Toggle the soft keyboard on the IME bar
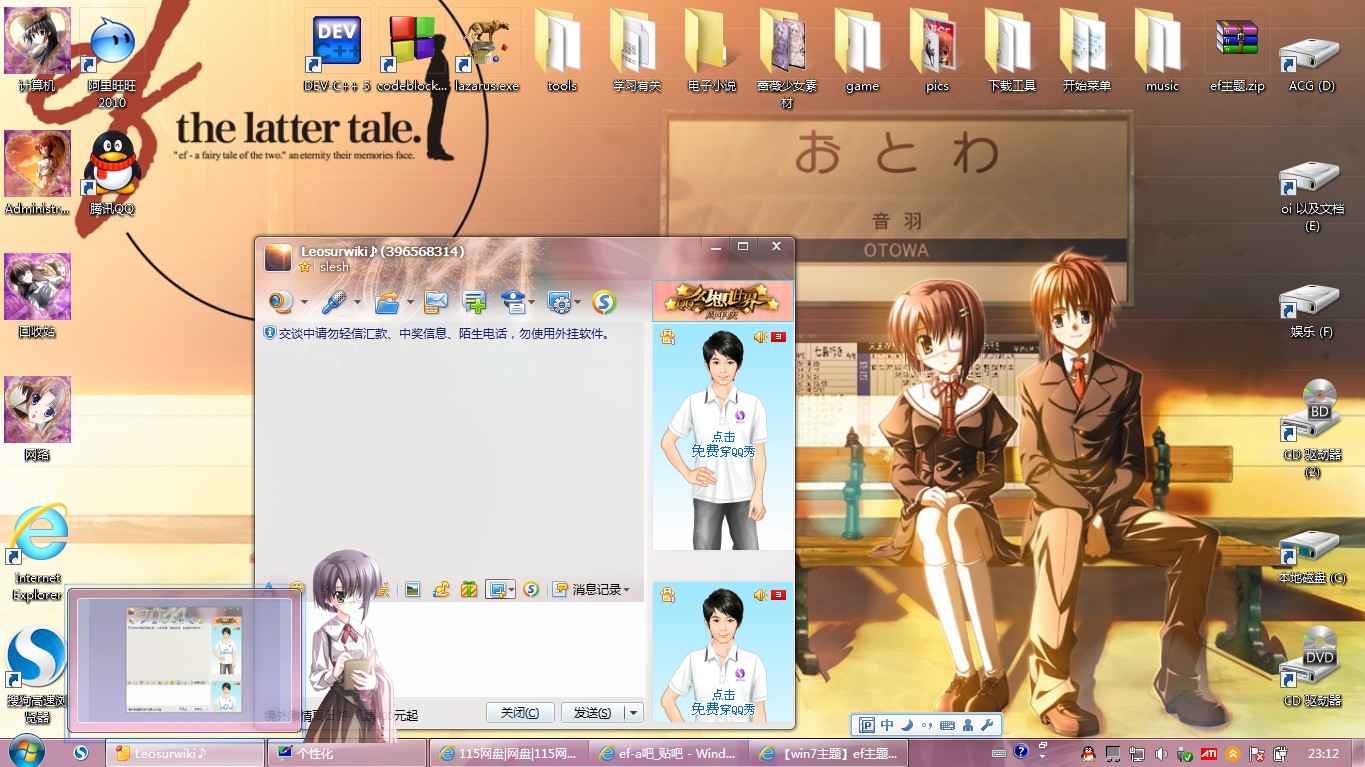Viewport: 1365px width, 767px height. 947,726
